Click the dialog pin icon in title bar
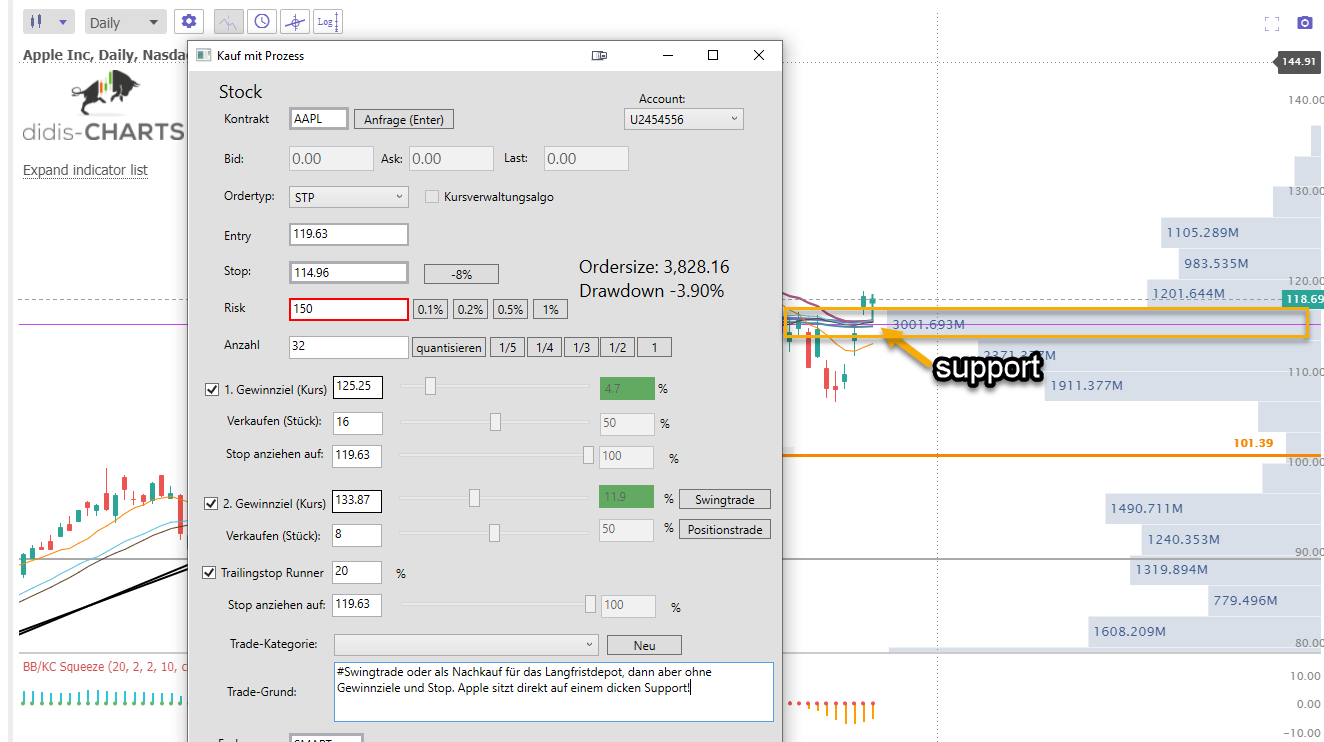Screen dimensions: 1324x742 click(x=599, y=56)
